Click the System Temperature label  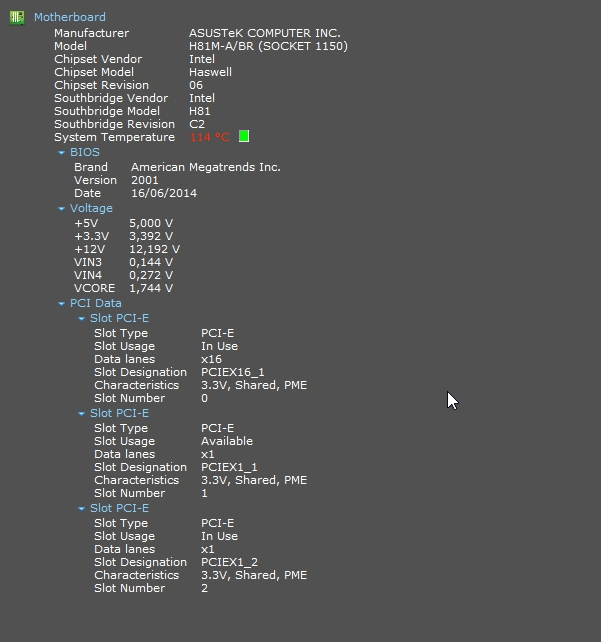pos(115,137)
